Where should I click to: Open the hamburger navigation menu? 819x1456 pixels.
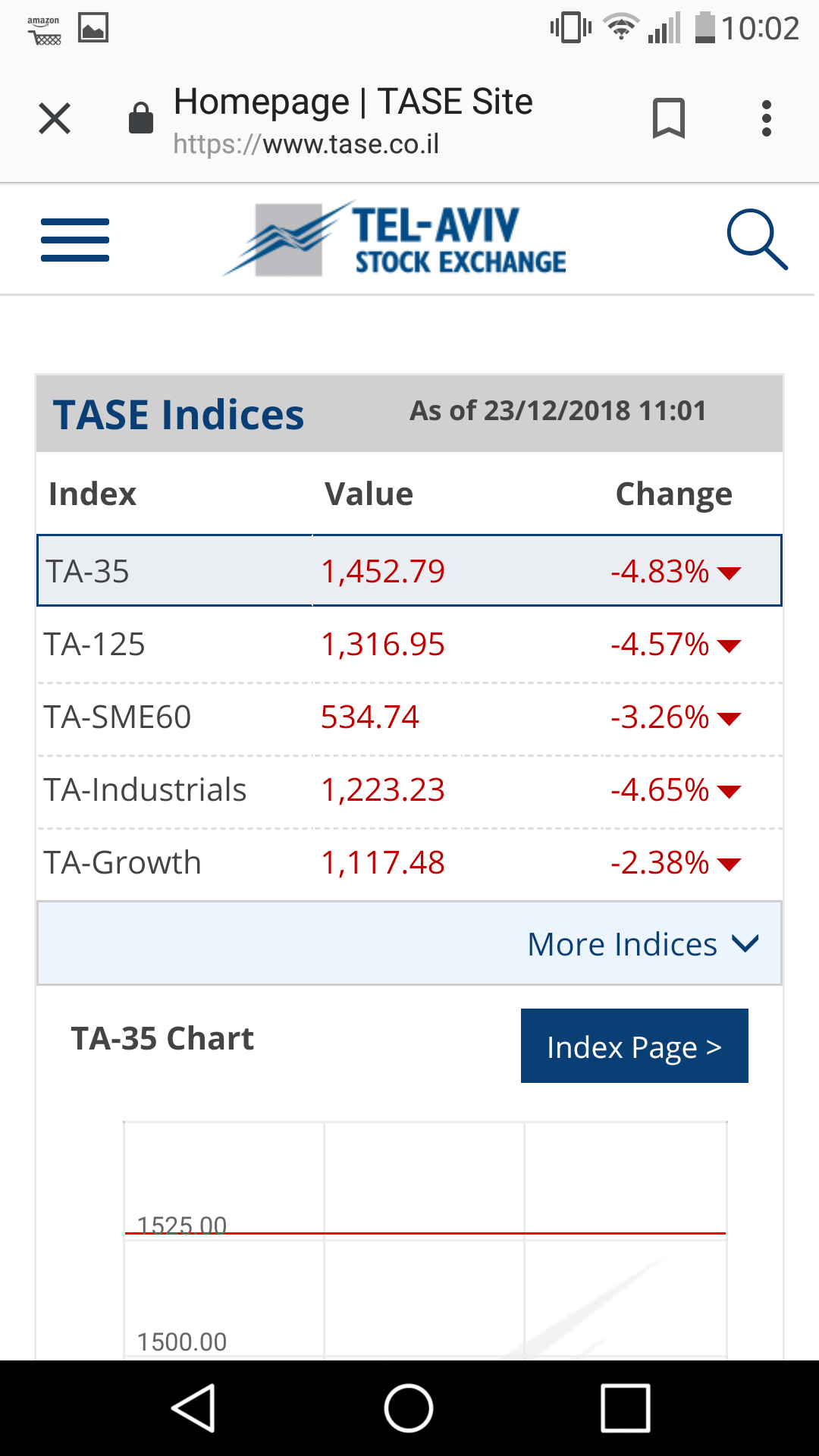75,240
